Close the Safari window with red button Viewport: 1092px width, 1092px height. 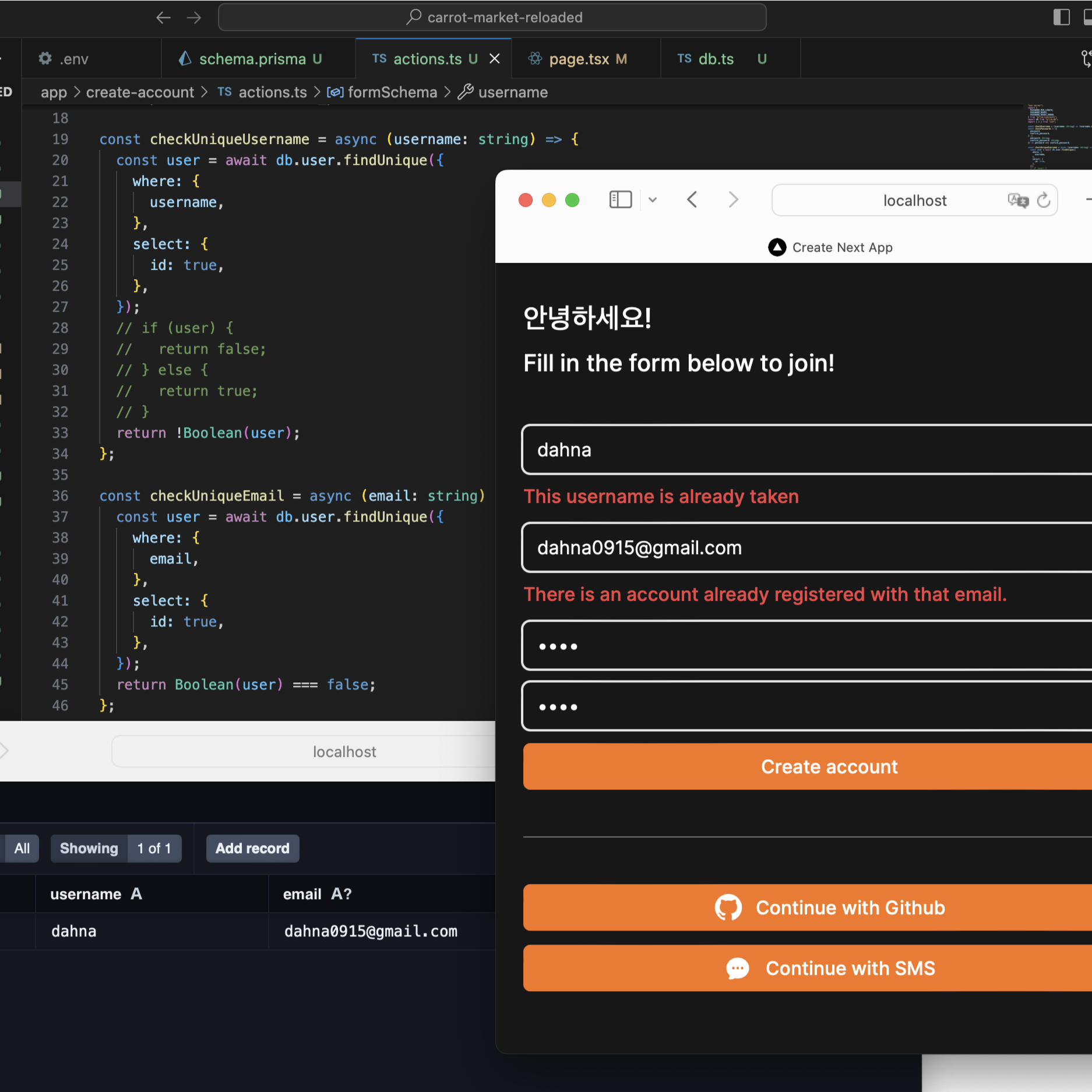(526, 200)
